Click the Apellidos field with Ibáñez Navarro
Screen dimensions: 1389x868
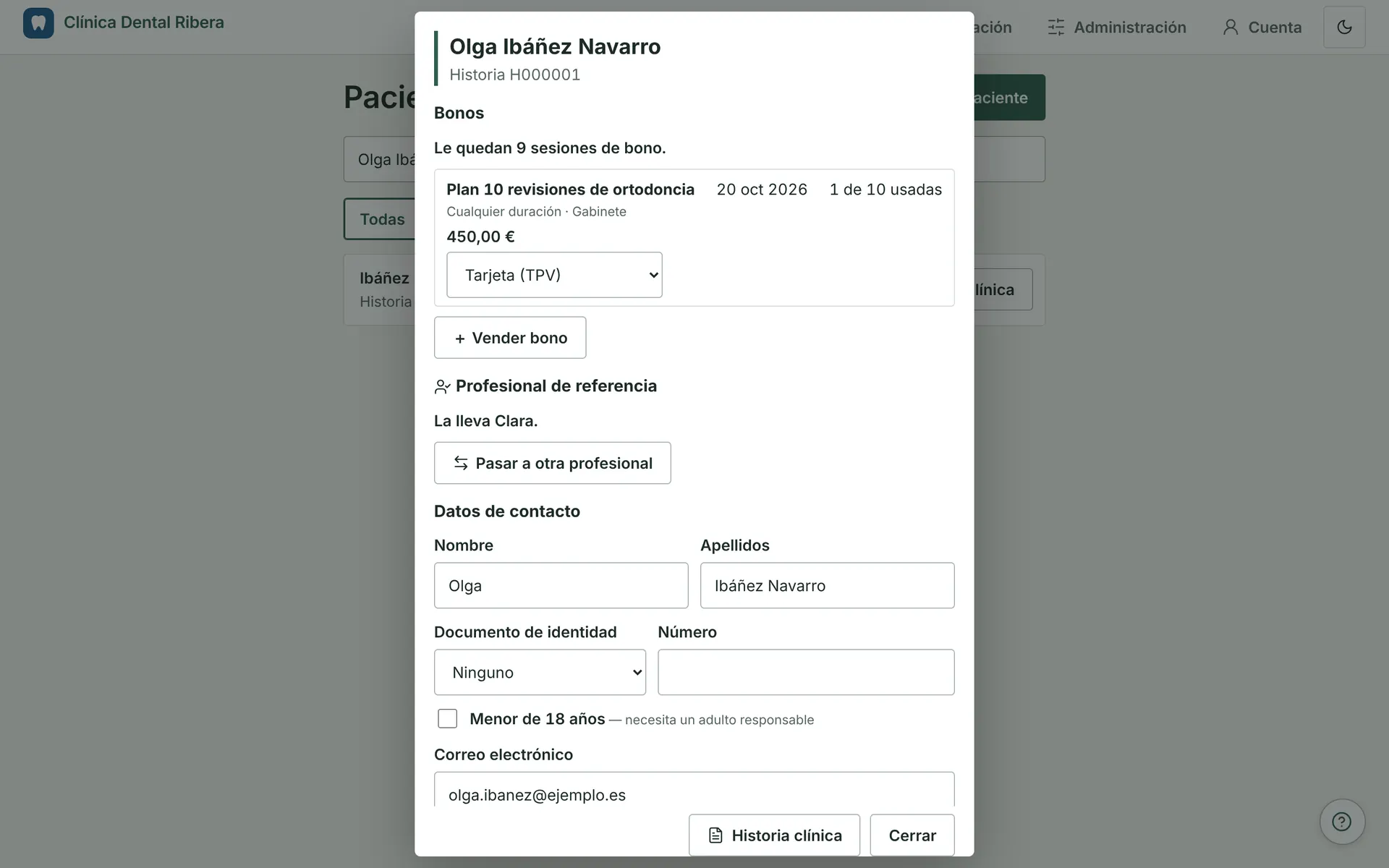point(827,585)
